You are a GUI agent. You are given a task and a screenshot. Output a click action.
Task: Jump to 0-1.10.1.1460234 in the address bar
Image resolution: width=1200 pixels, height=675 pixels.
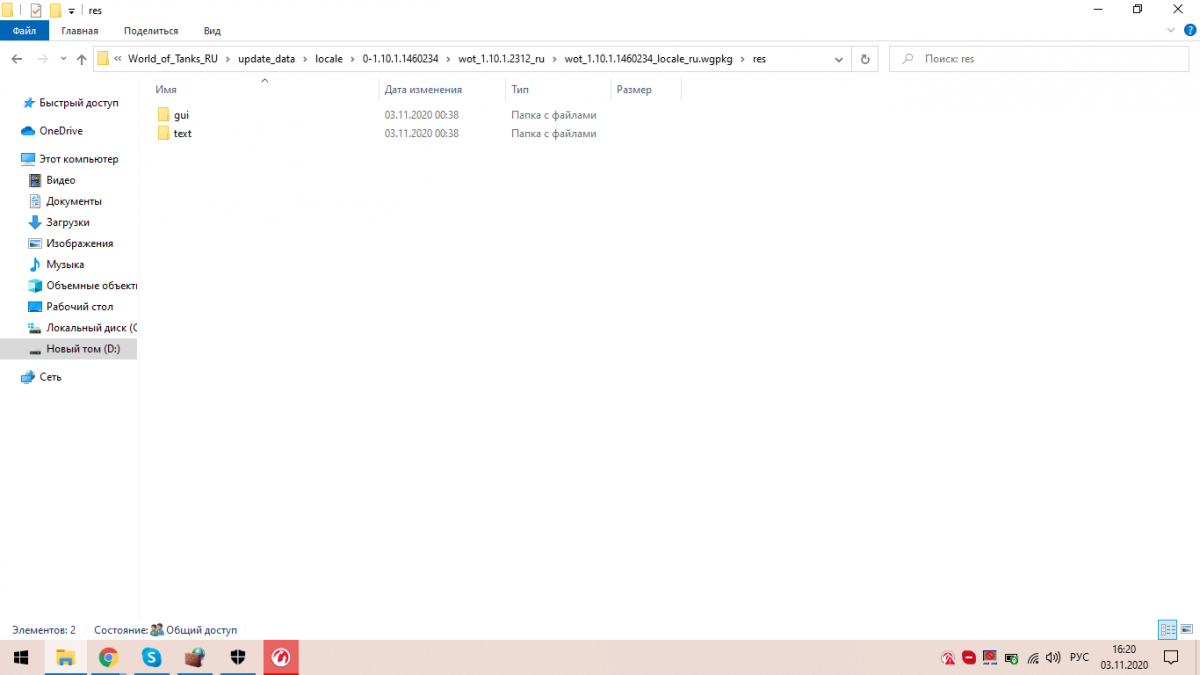point(400,59)
